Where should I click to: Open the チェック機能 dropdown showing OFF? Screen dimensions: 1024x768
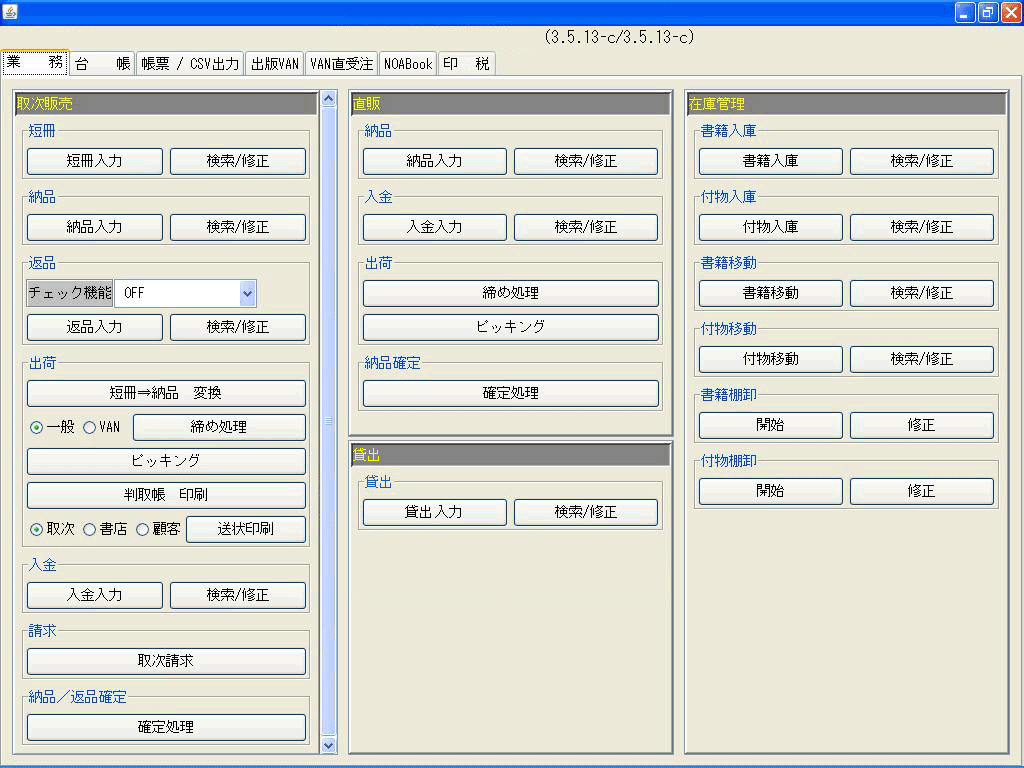pyautogui.click(x=247, y=294)
